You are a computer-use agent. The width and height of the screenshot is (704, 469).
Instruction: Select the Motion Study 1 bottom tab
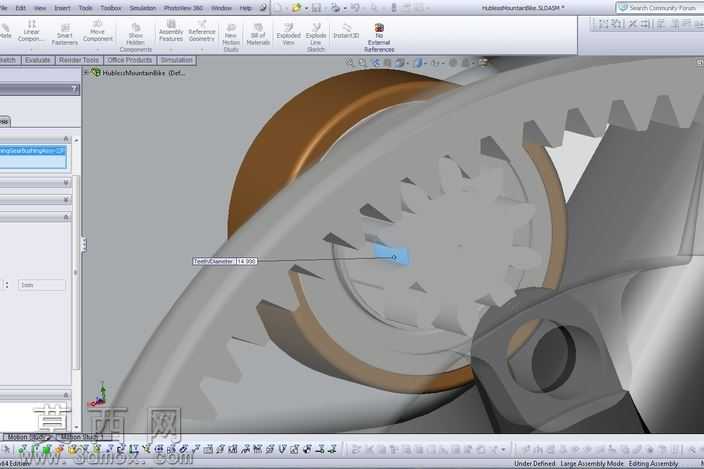pyautogui.click(x=82, y=437)
